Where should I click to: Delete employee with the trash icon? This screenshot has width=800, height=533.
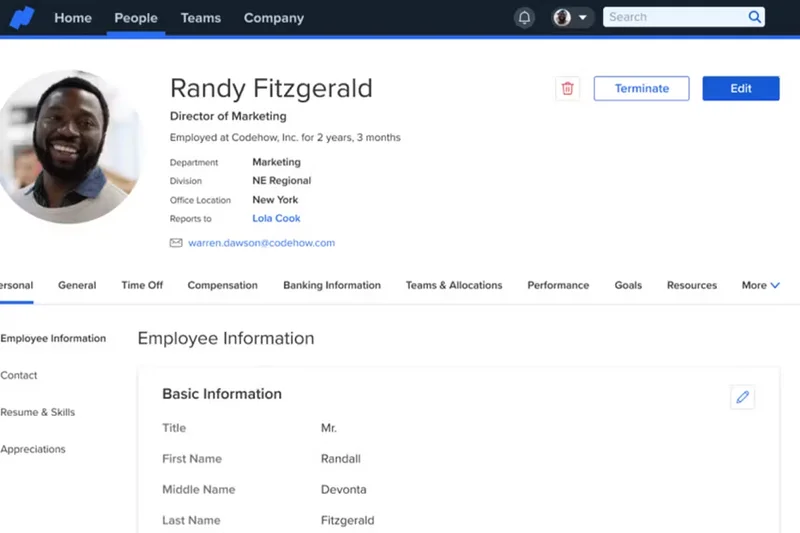[567, 88]
